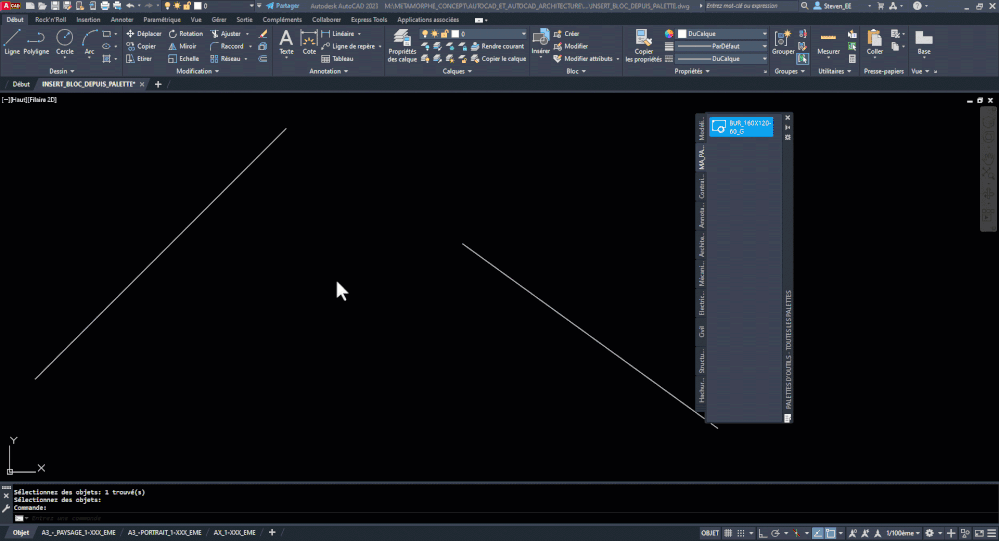The width and height of the screenshot is (999, 541).
Task: Toggle 2D object snap in status bar
Action: [x=830, y=533]
